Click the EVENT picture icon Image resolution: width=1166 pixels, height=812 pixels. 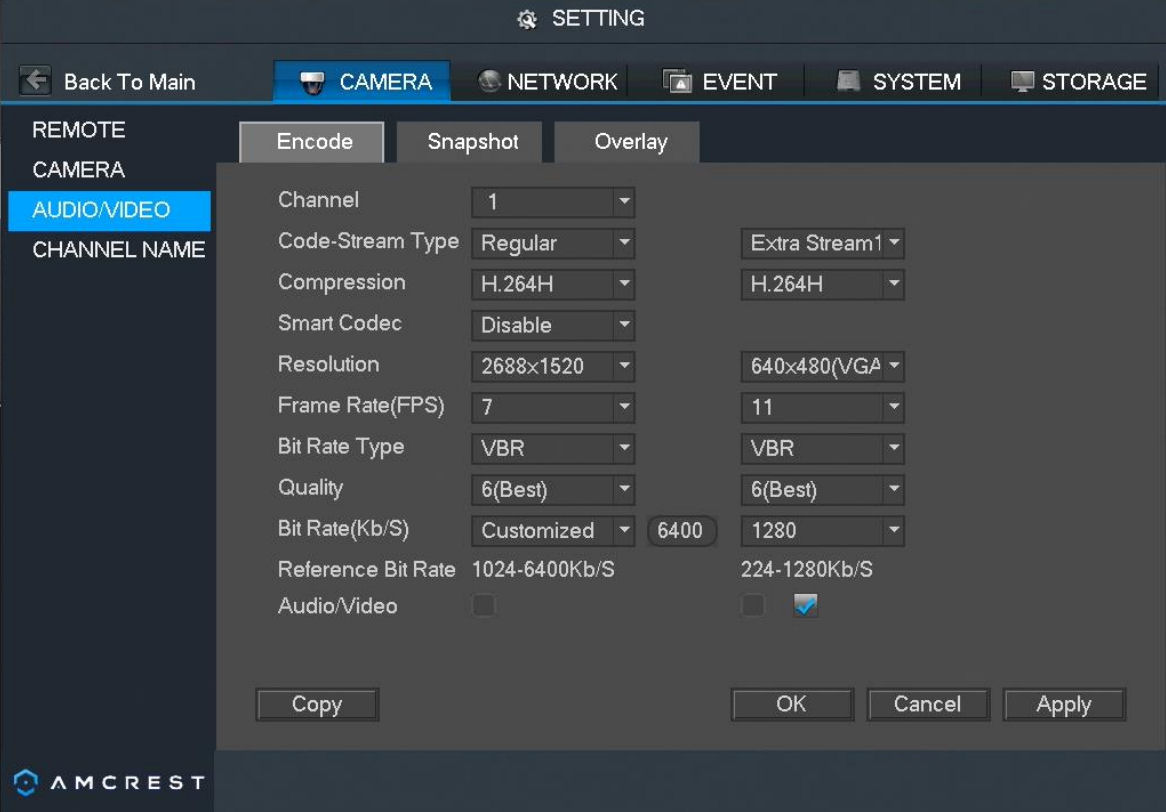pyautogui.click(x=677, y=81)
